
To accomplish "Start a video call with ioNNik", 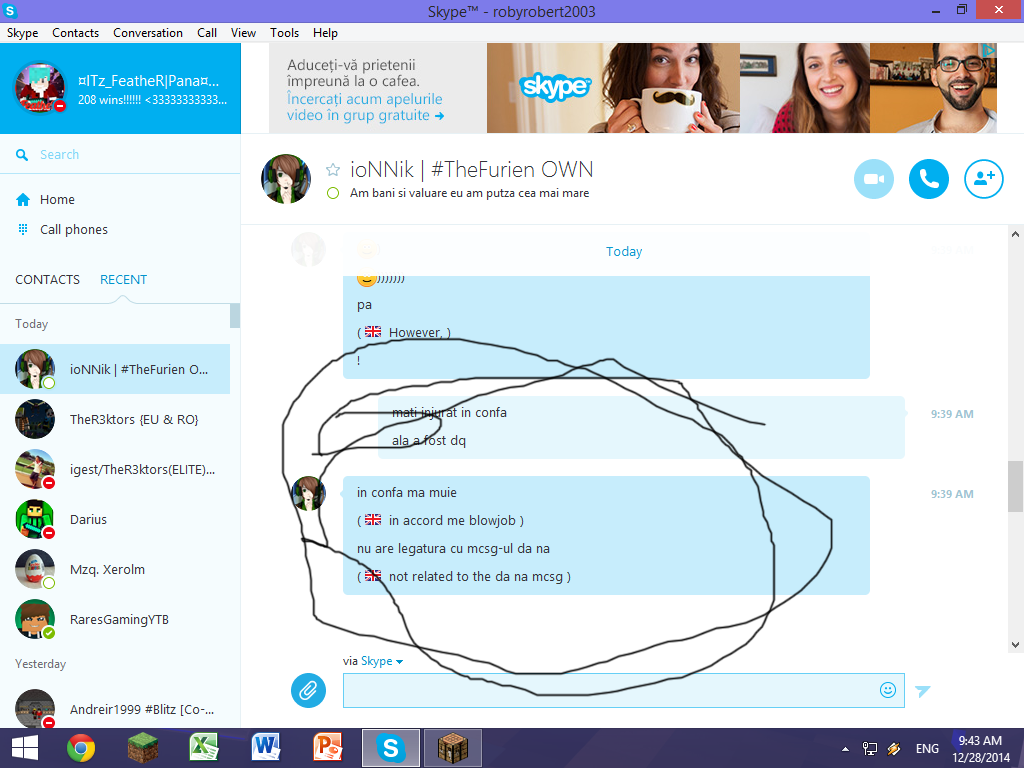I will pyautogui.click(x=873, y=179).
